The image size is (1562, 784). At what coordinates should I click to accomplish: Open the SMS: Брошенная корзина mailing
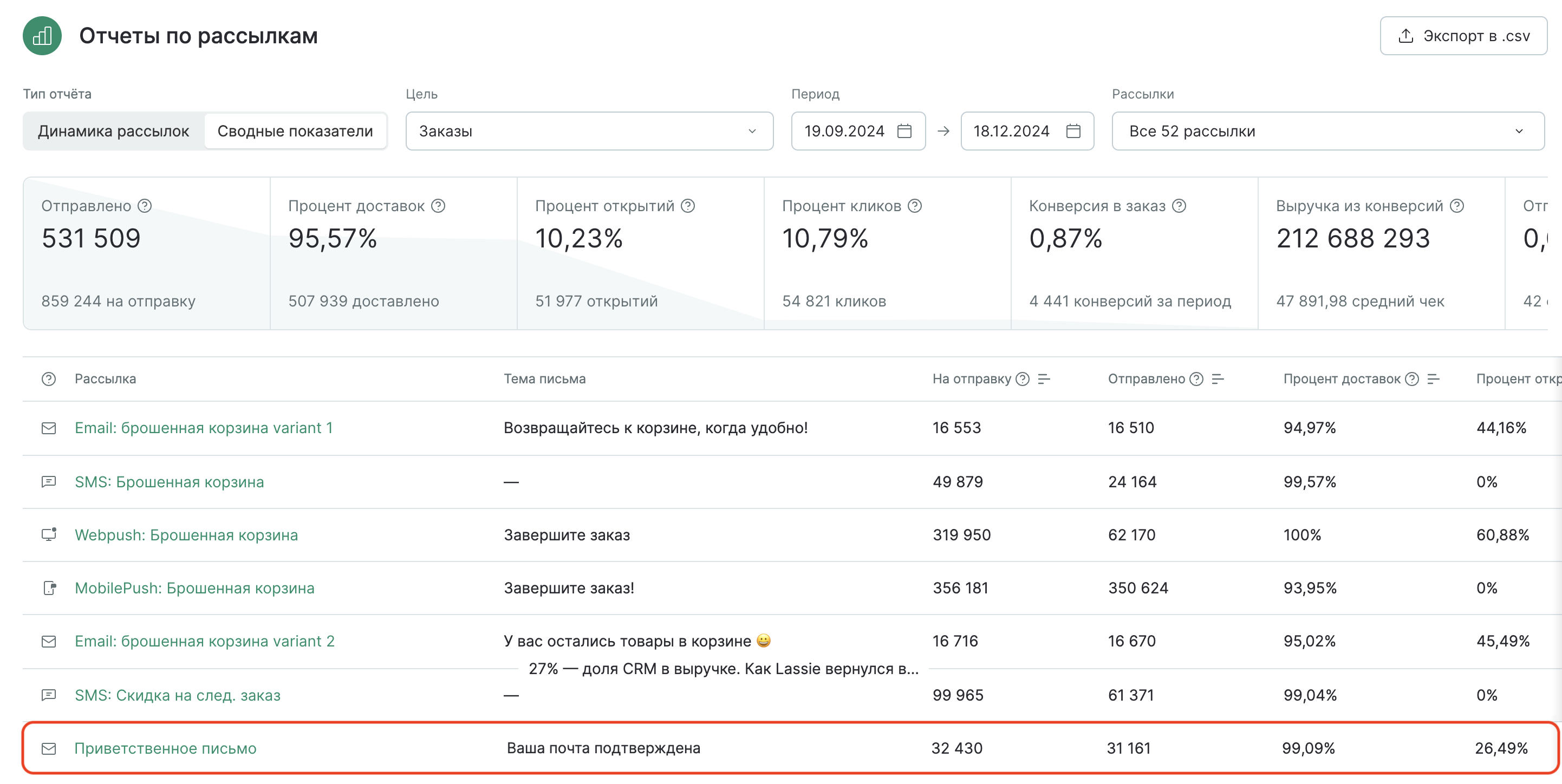pyautogui.click(x=169, y=482)
